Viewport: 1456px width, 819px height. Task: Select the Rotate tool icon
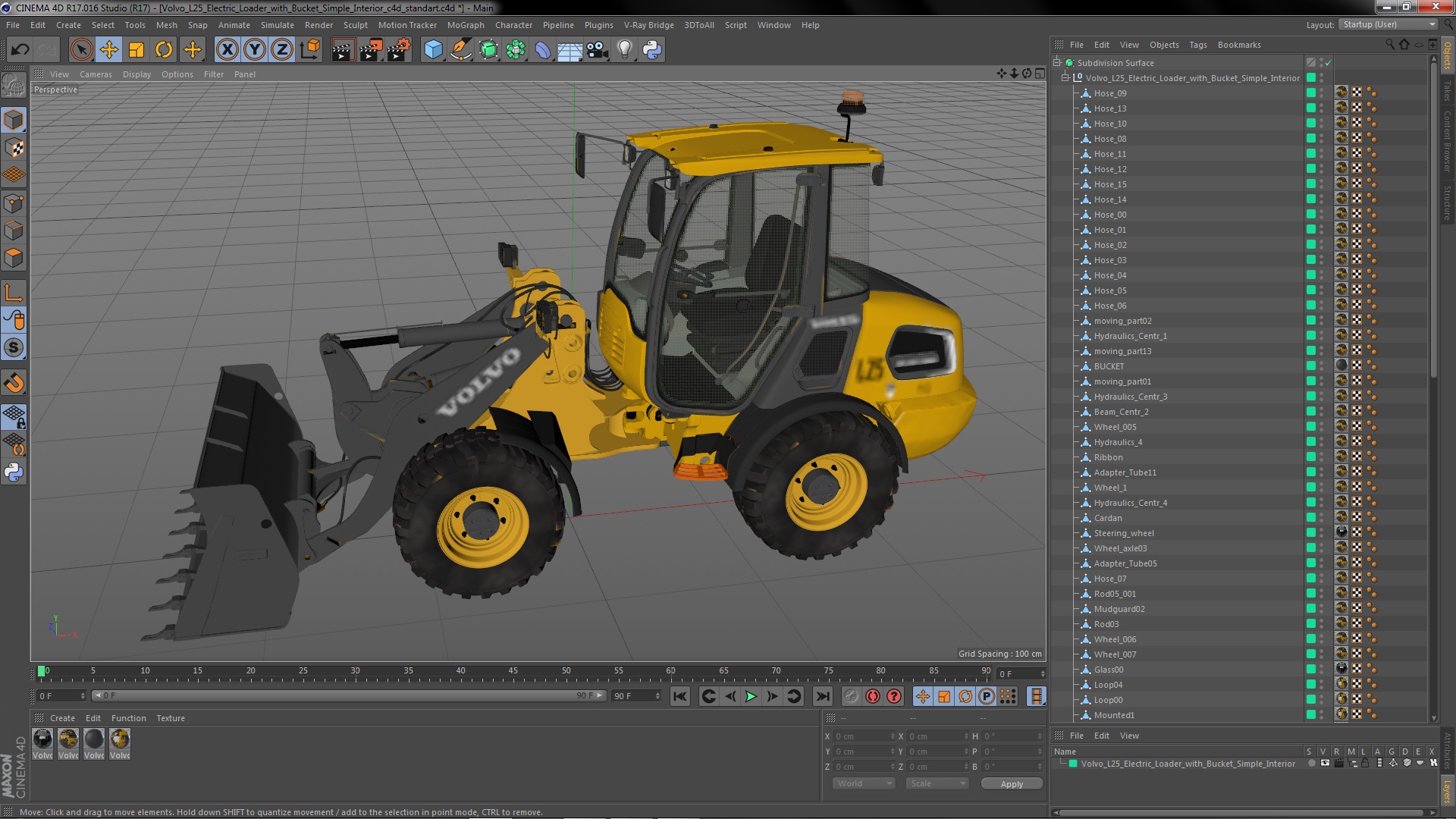tap(164, 50)
